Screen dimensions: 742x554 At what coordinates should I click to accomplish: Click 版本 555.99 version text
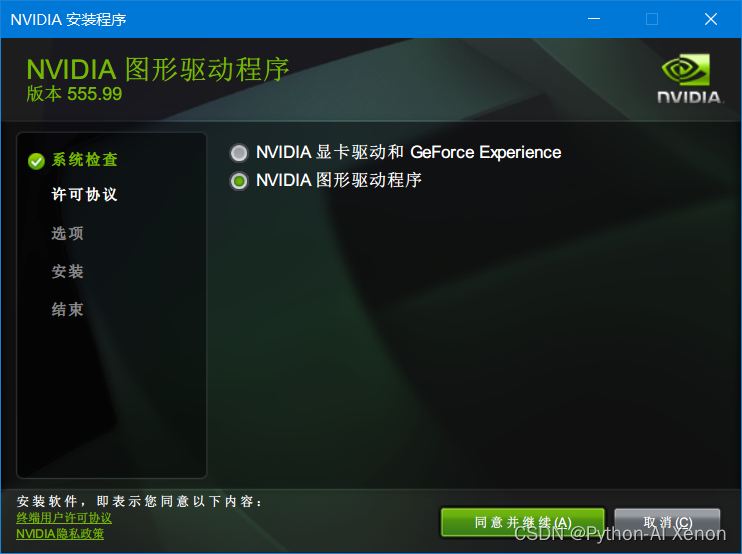coord(74,94)
